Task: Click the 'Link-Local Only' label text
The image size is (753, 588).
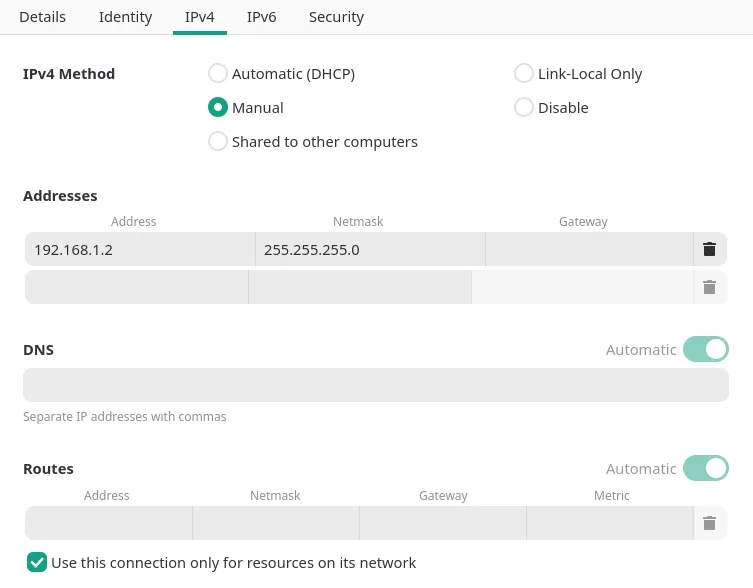Action: tap(590, 74)
